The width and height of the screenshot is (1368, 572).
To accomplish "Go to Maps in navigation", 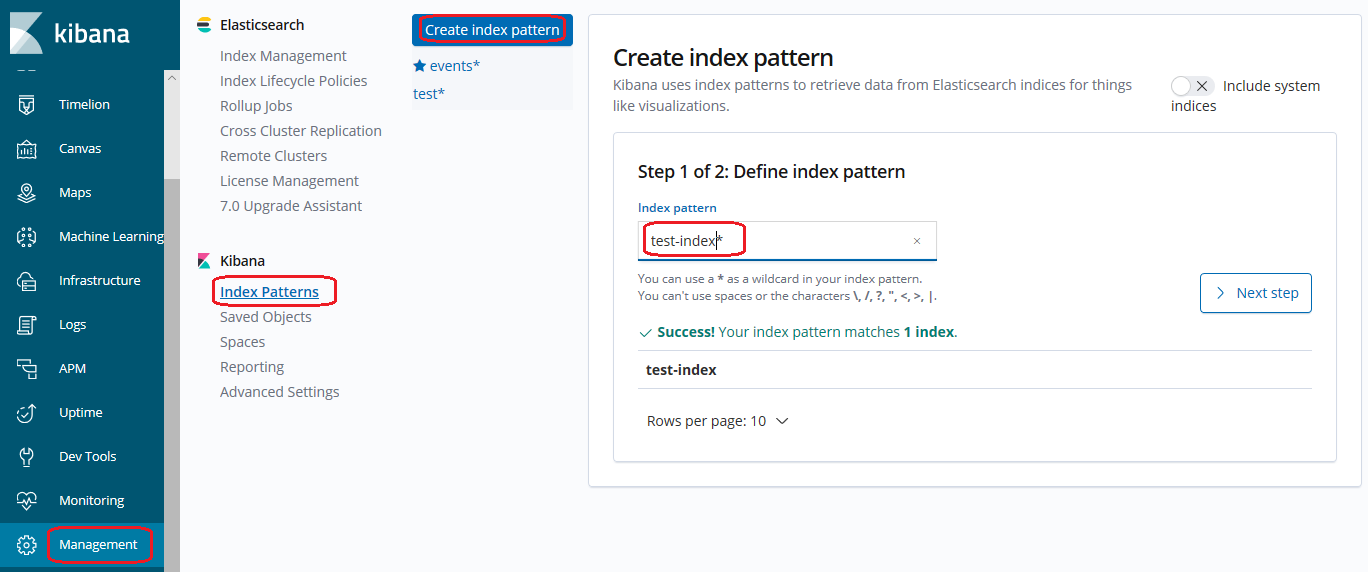I will click(75, 192).
